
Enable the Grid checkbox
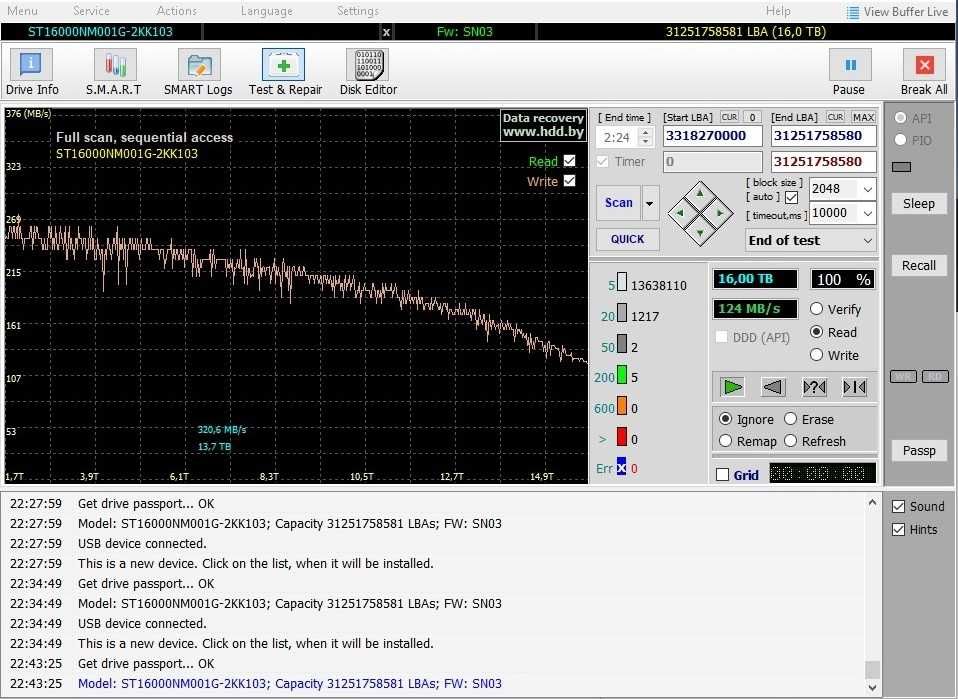722,475
